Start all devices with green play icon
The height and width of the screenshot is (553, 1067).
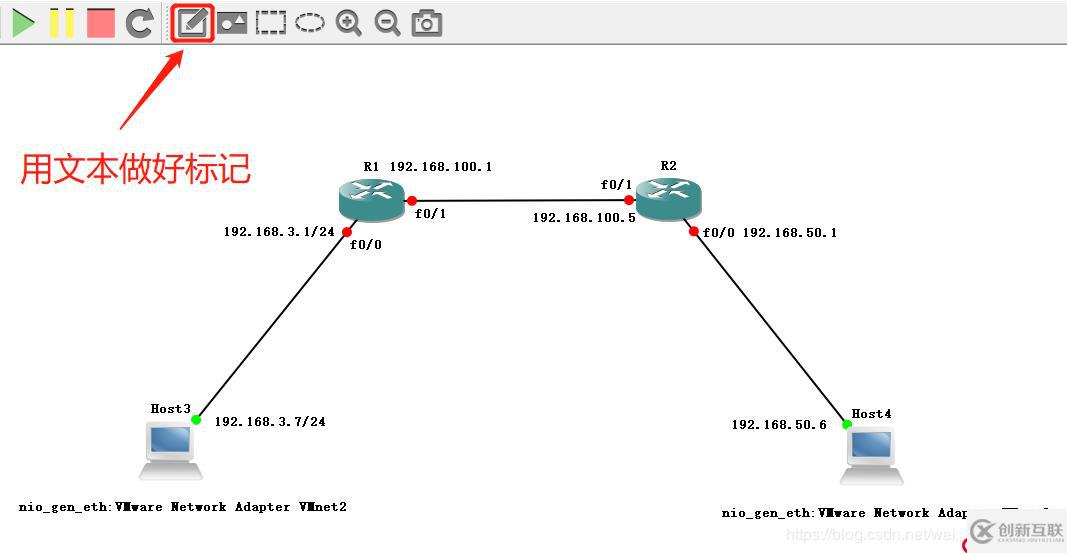click(x=23, y=23)
